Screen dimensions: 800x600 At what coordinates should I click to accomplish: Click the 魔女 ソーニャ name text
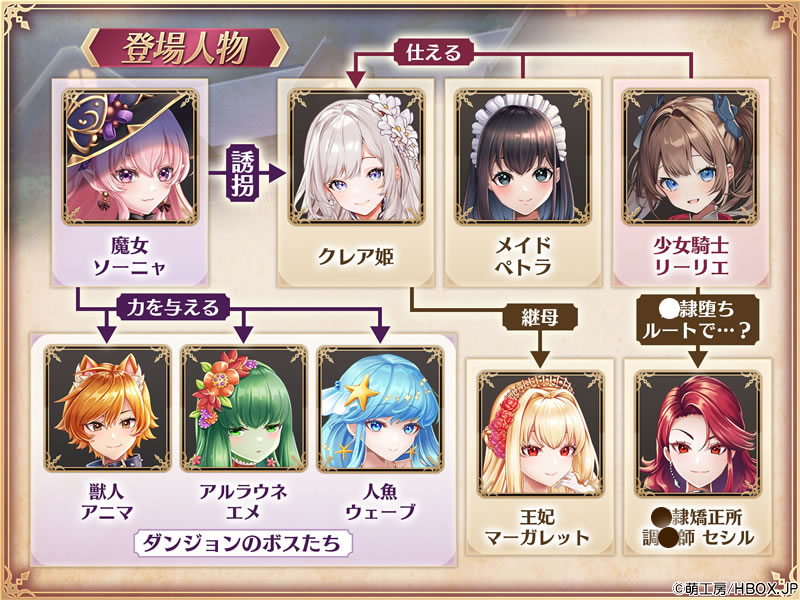coord(130,257)
